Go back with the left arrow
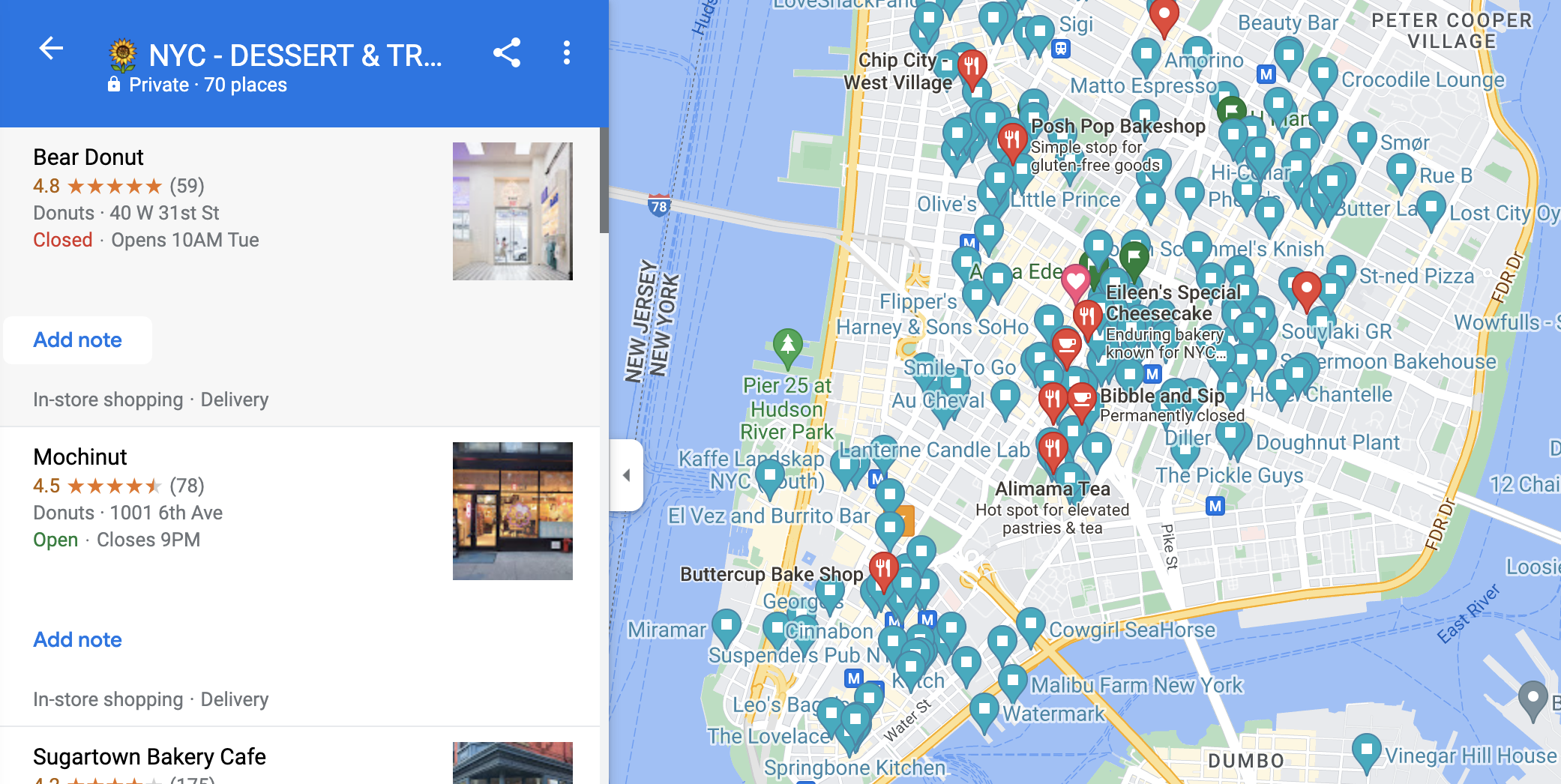Viewport: 1561px width, 784px height. pos(51,49)
